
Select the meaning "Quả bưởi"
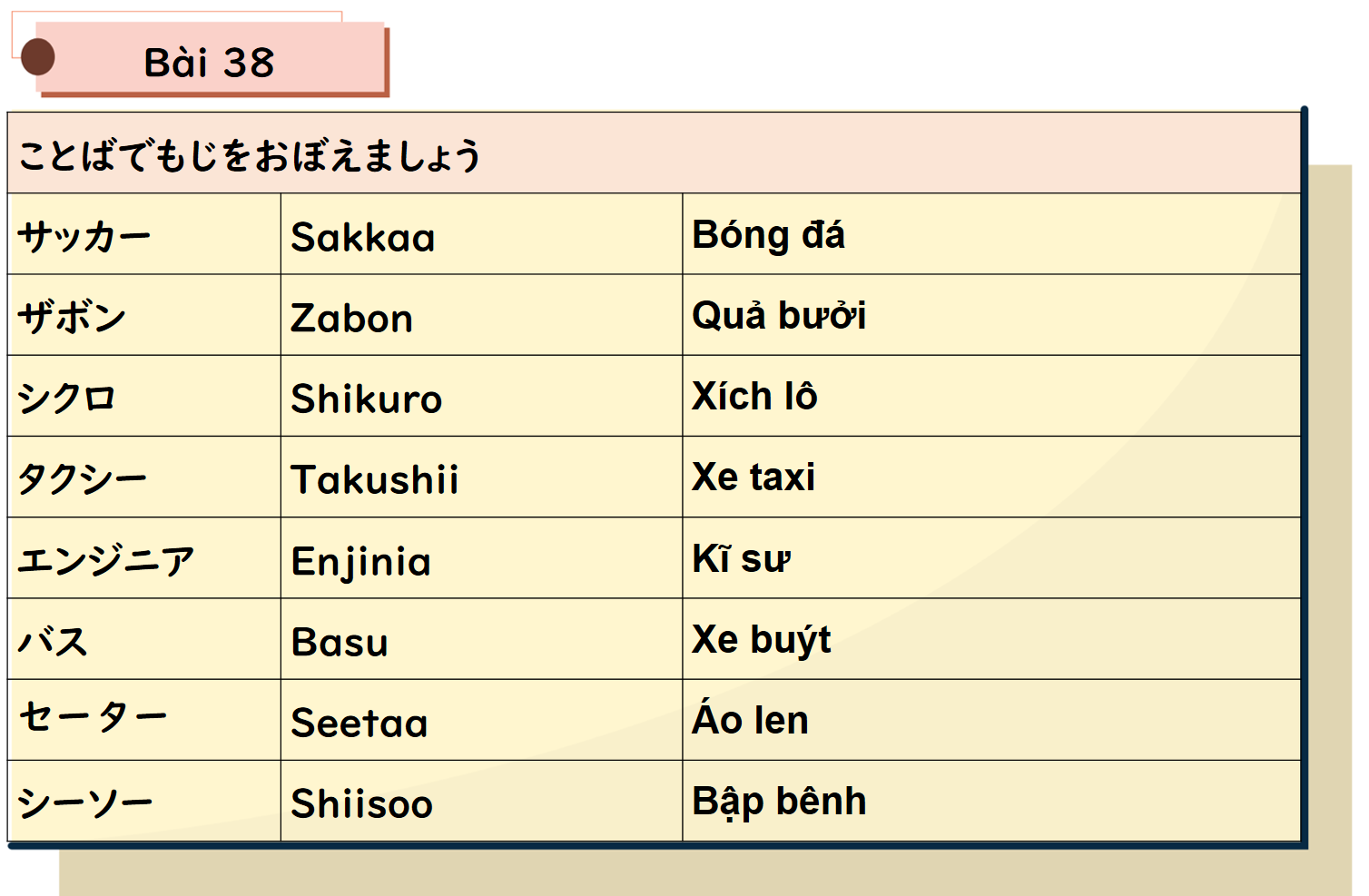pyautogui.click(x=779, y=316)
